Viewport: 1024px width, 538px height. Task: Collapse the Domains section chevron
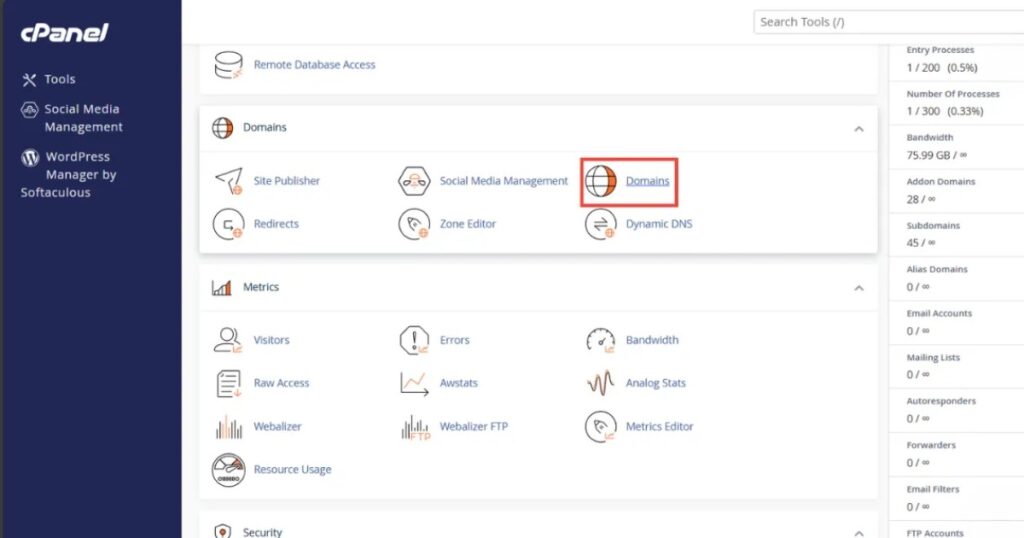point(858,128)
